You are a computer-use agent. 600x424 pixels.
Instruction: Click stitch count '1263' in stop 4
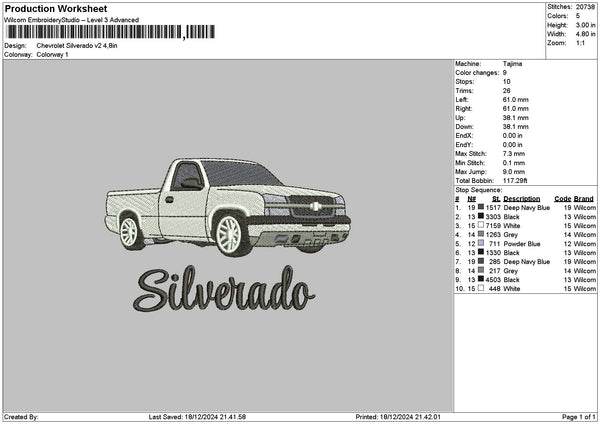pos(493,235)
